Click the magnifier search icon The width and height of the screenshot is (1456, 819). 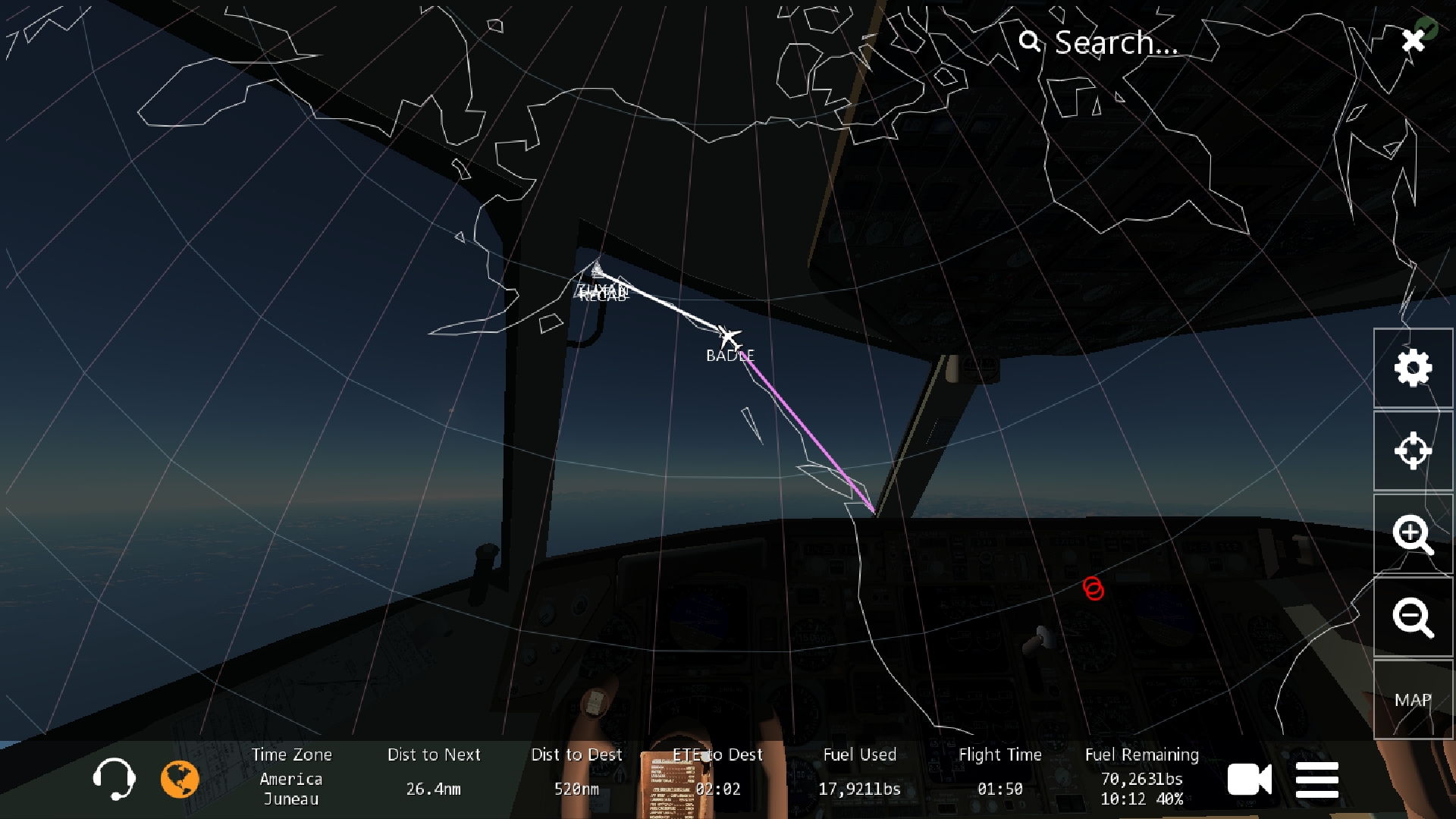[1029, 41]
